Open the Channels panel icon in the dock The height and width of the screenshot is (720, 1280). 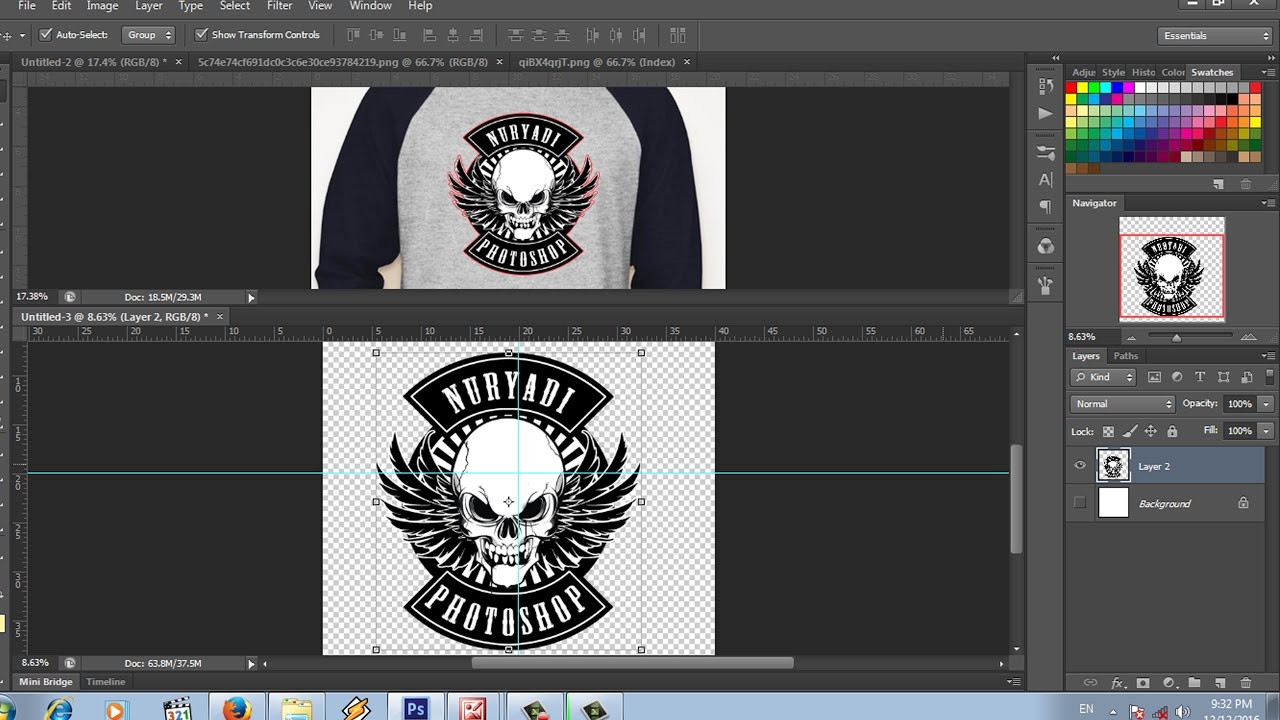1046,246
